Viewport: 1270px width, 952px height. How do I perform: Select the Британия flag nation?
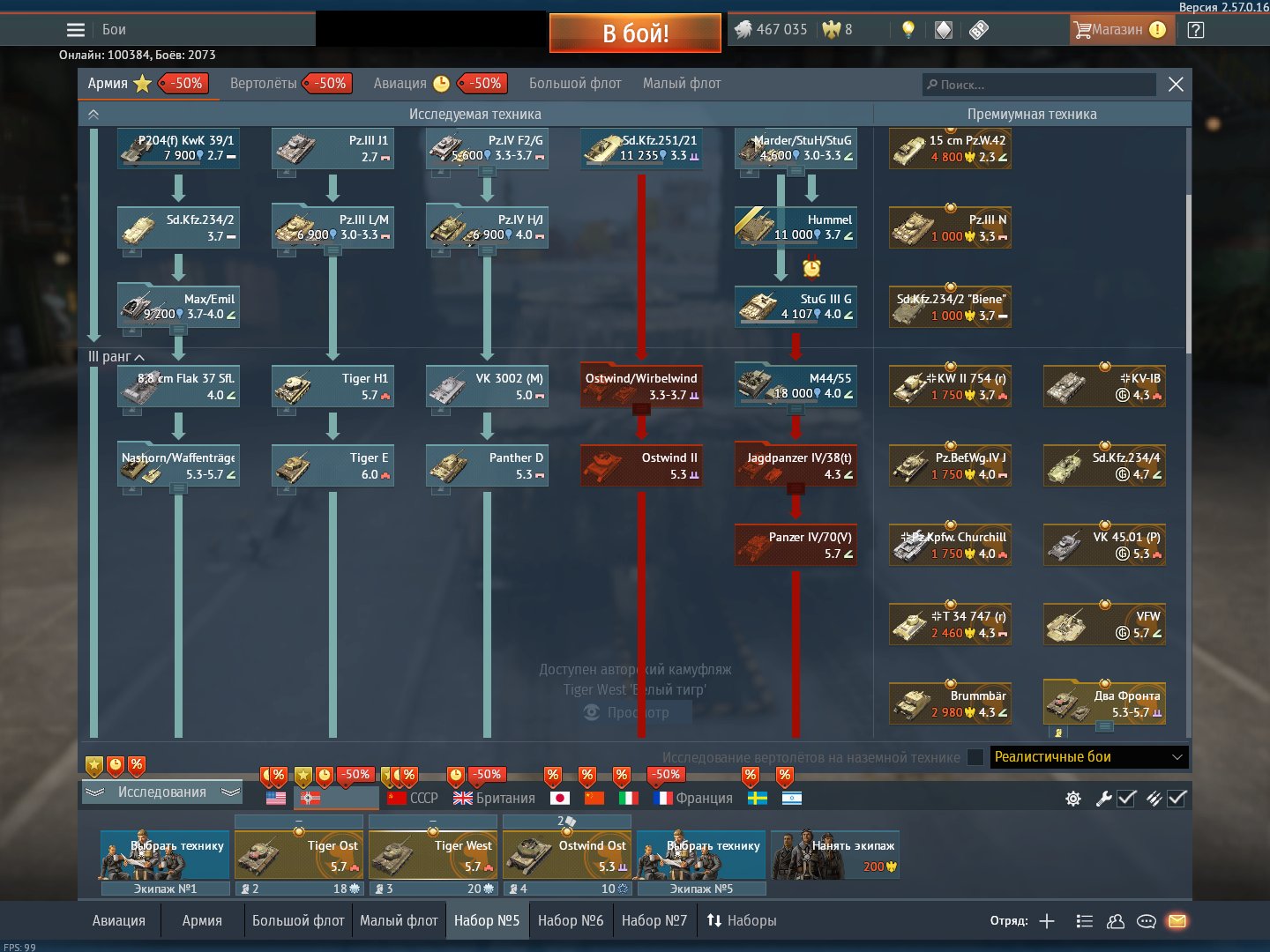(494, 798)
